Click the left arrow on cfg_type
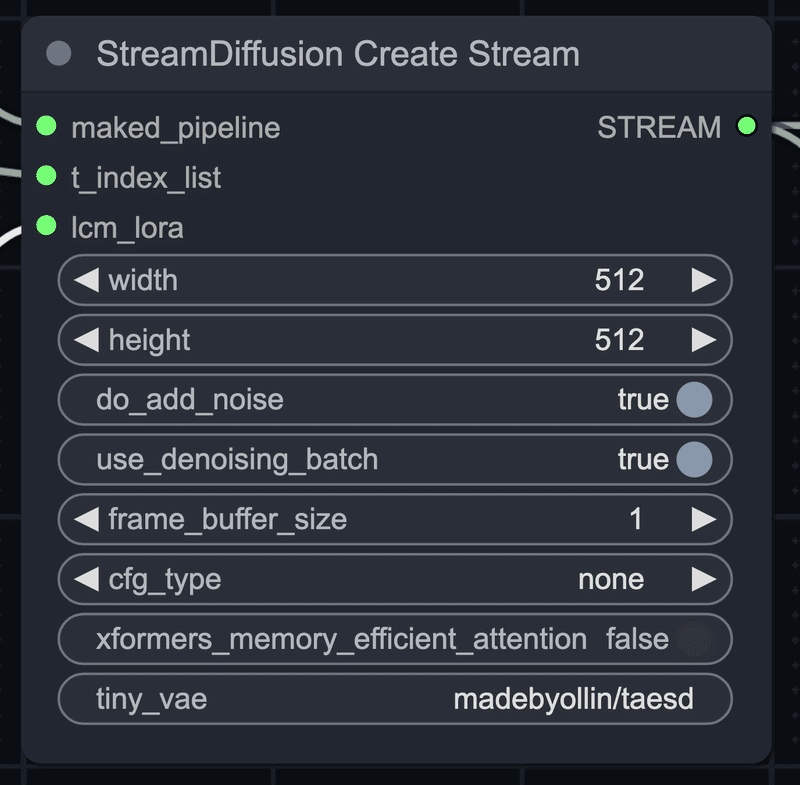This screenshot has width=800, height=785. click(85, 579)
